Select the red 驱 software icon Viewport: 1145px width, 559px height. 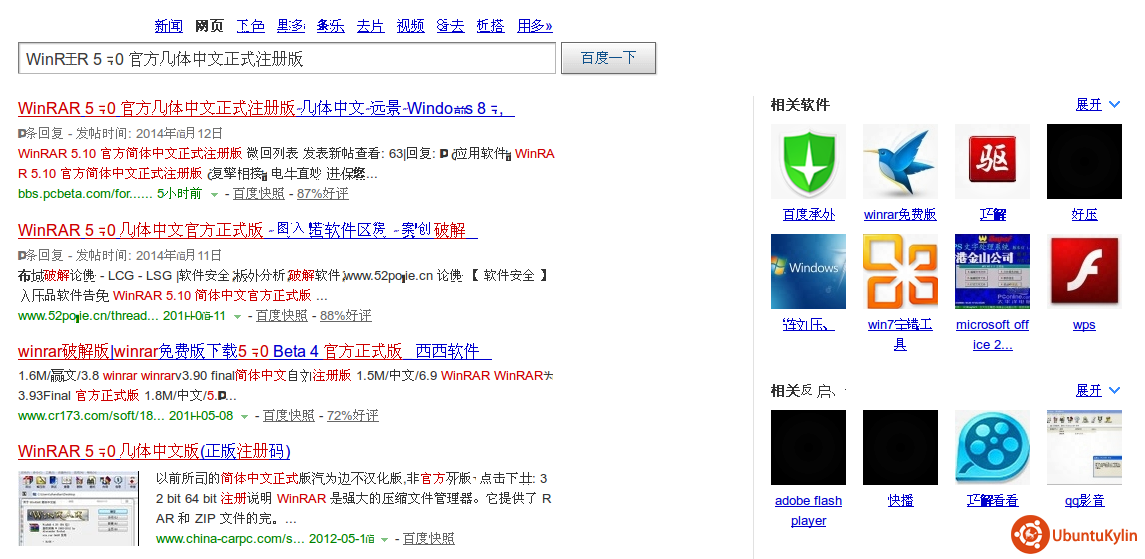(992, 161)
